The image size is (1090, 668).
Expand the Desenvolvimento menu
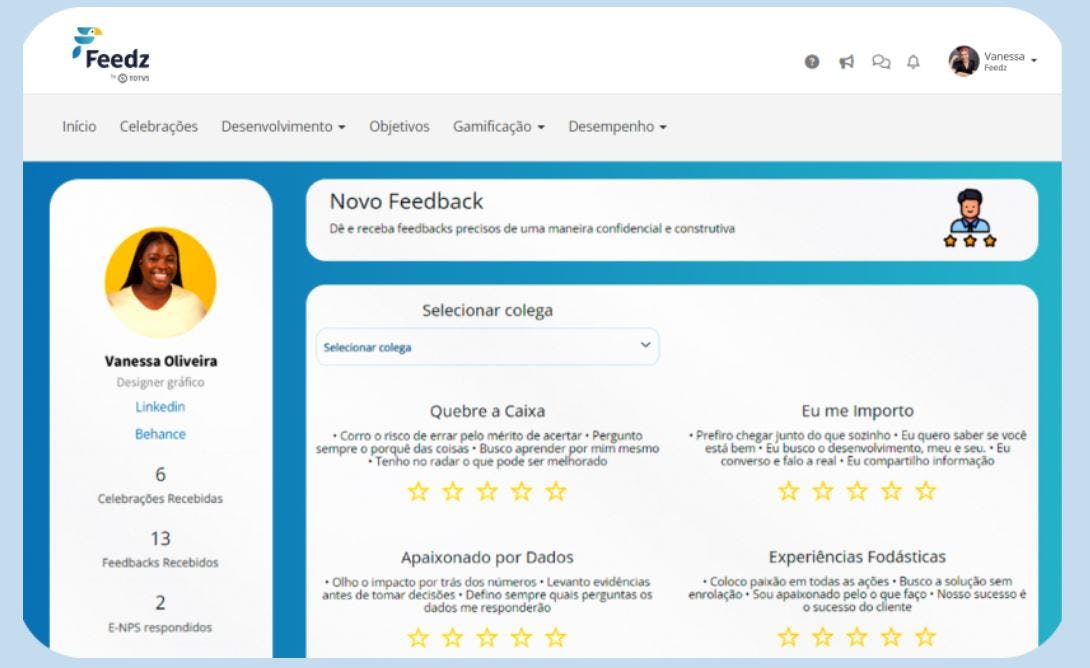283,127
